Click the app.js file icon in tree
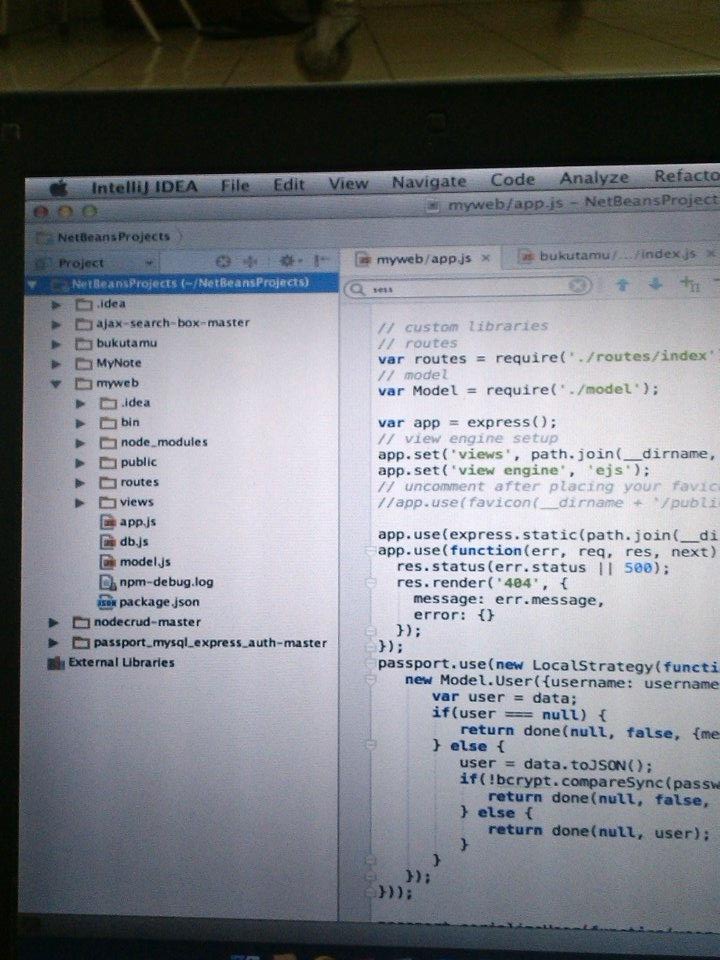This screenshot has height=960, width=720. pyautogui.click(x=108, y=522)
